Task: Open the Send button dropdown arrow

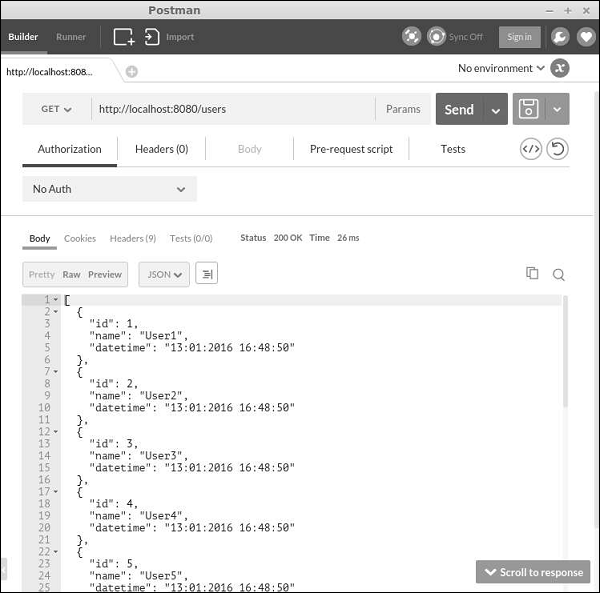Action: tap(496, 110)
